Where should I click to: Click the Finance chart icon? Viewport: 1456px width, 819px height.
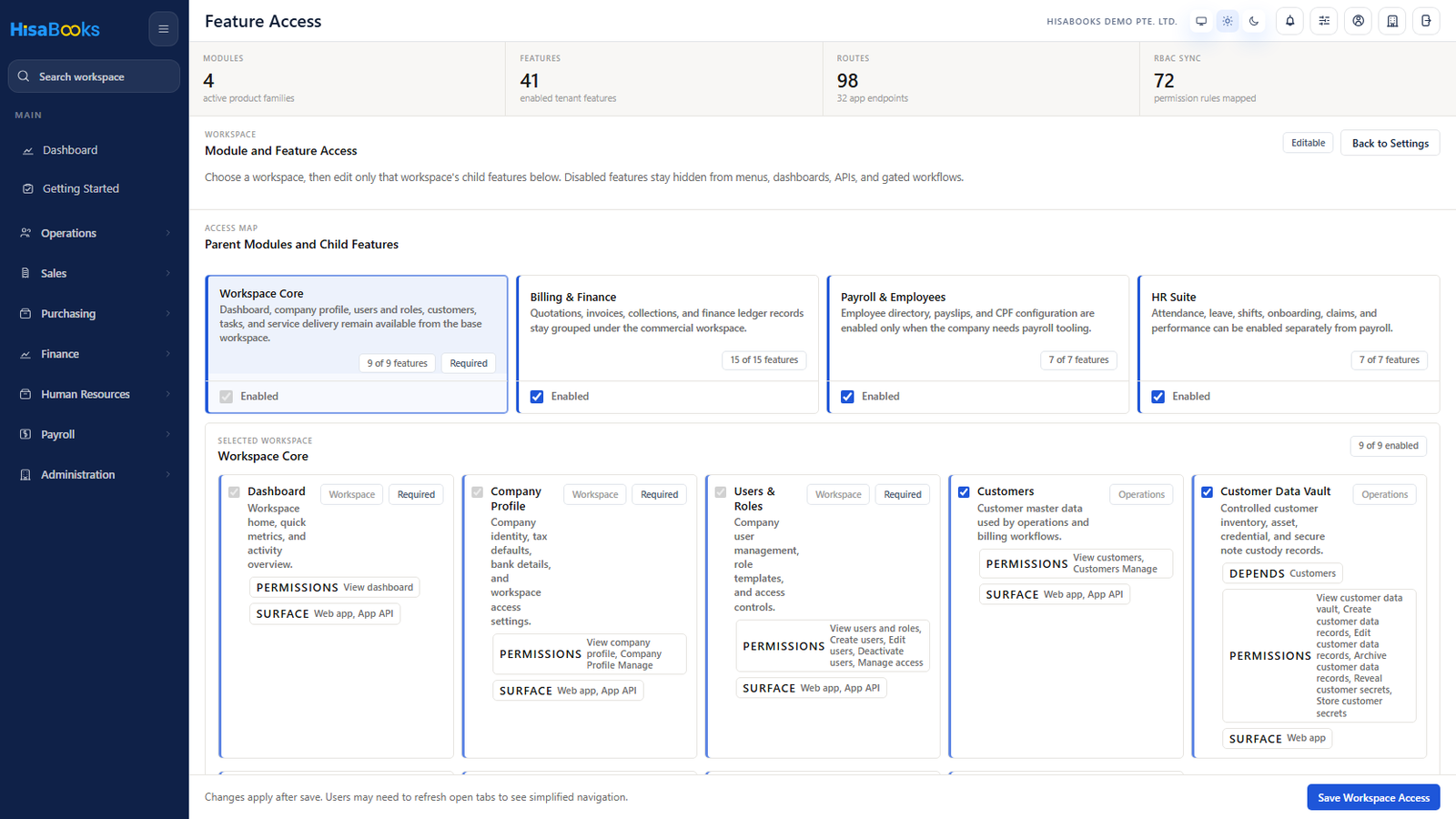pos(25,354)
